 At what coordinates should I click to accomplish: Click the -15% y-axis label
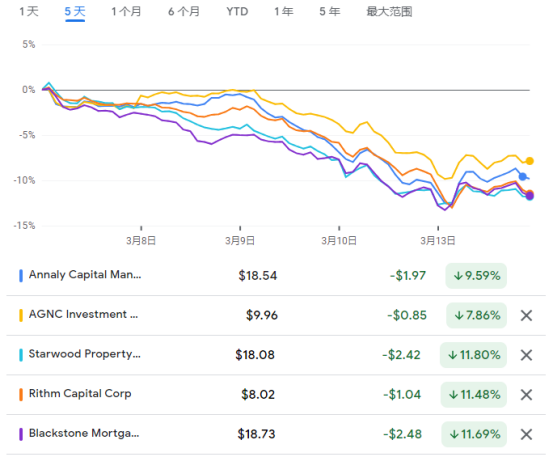tap(24, 225)
